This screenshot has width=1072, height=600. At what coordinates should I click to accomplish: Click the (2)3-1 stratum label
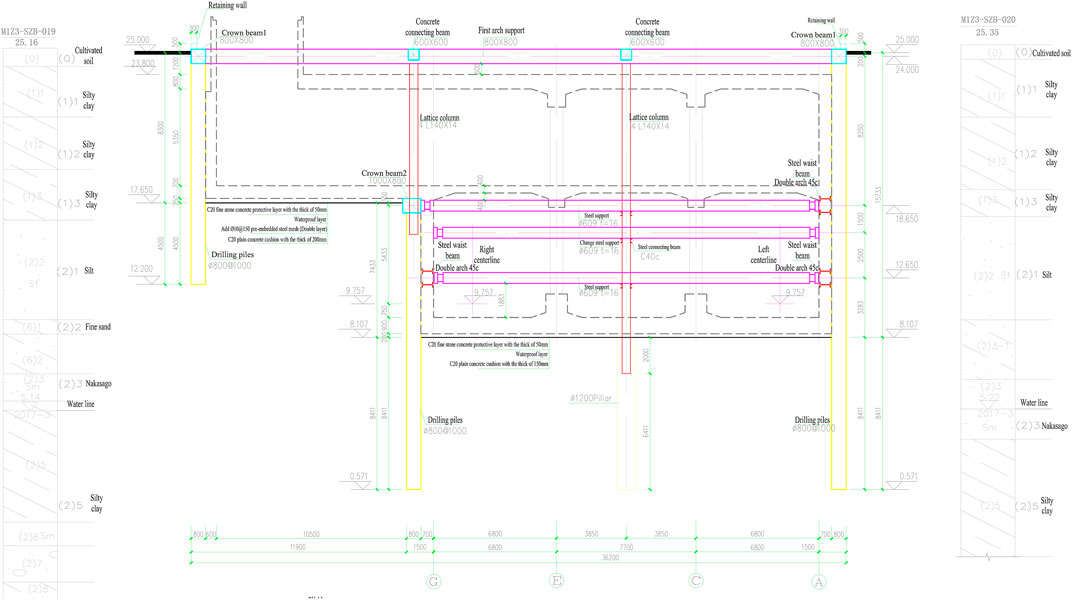993,346
